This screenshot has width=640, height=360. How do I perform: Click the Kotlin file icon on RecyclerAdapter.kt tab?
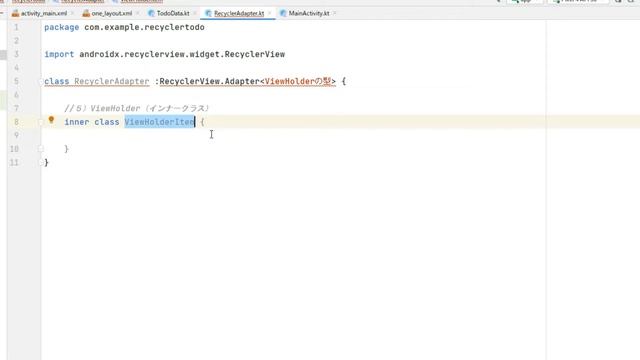208,13
